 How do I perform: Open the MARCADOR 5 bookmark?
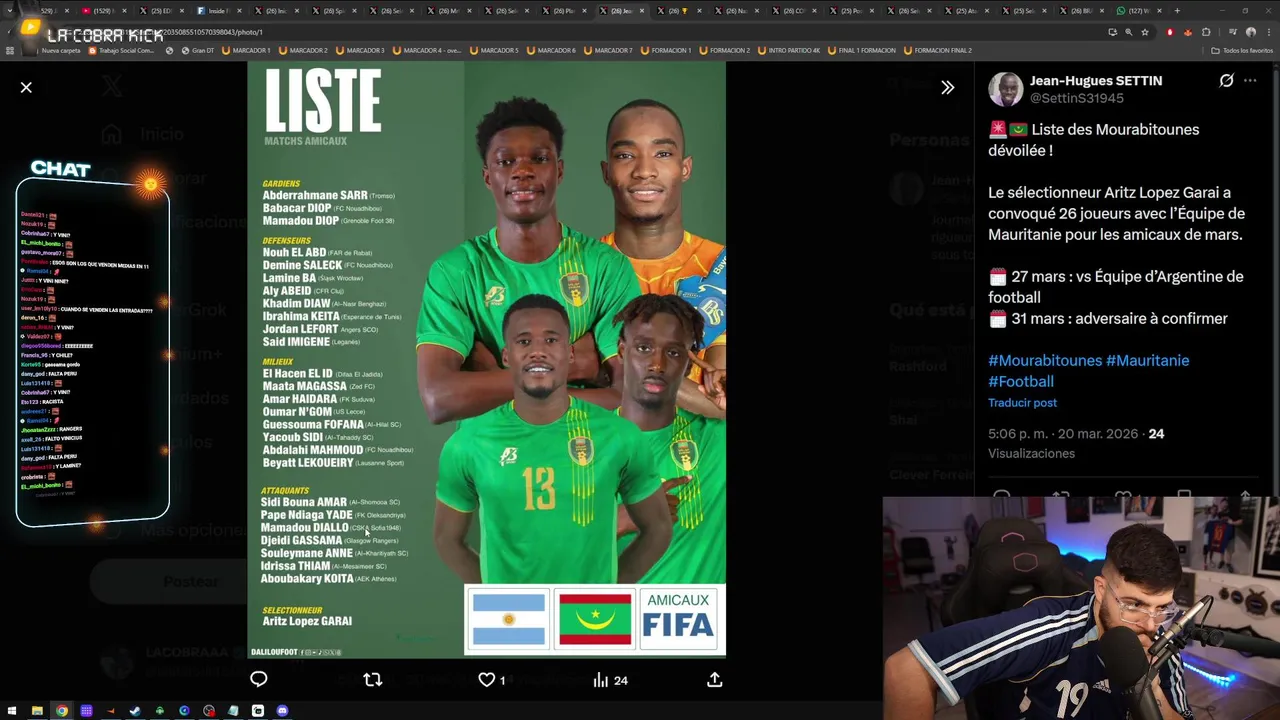pos(493,50)
